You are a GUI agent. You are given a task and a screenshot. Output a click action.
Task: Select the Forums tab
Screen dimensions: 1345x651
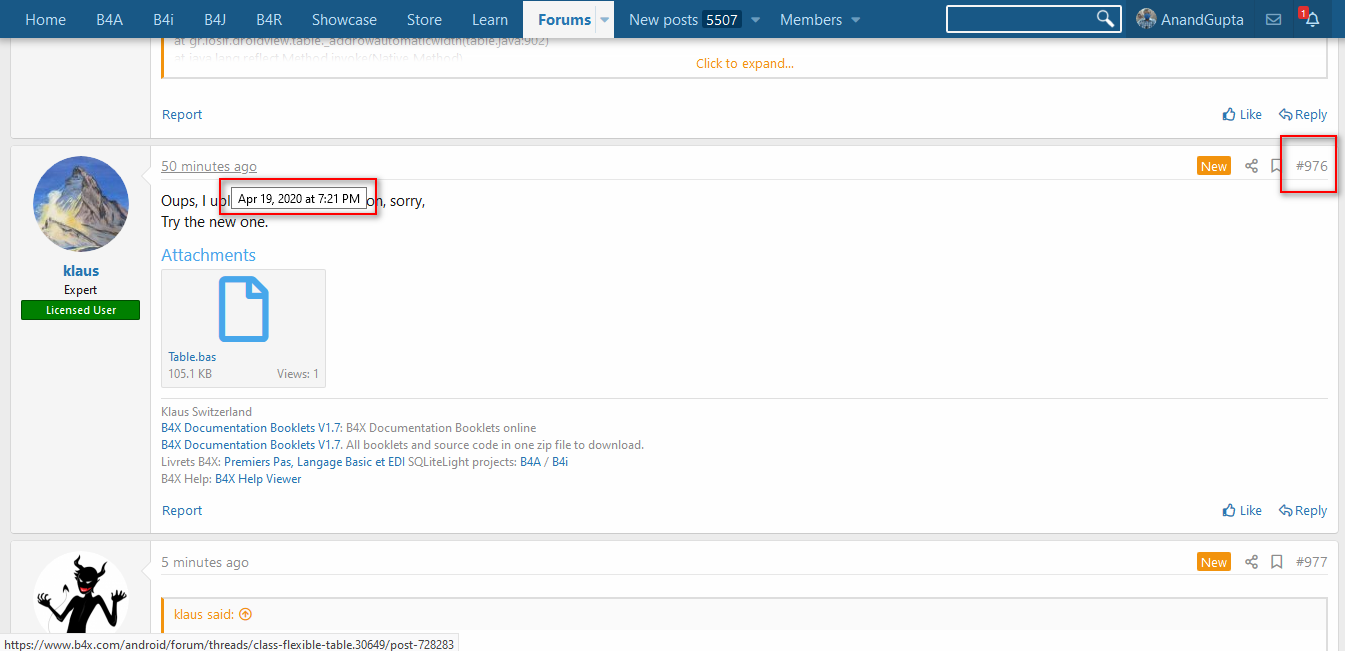click(x=564, y=20)
